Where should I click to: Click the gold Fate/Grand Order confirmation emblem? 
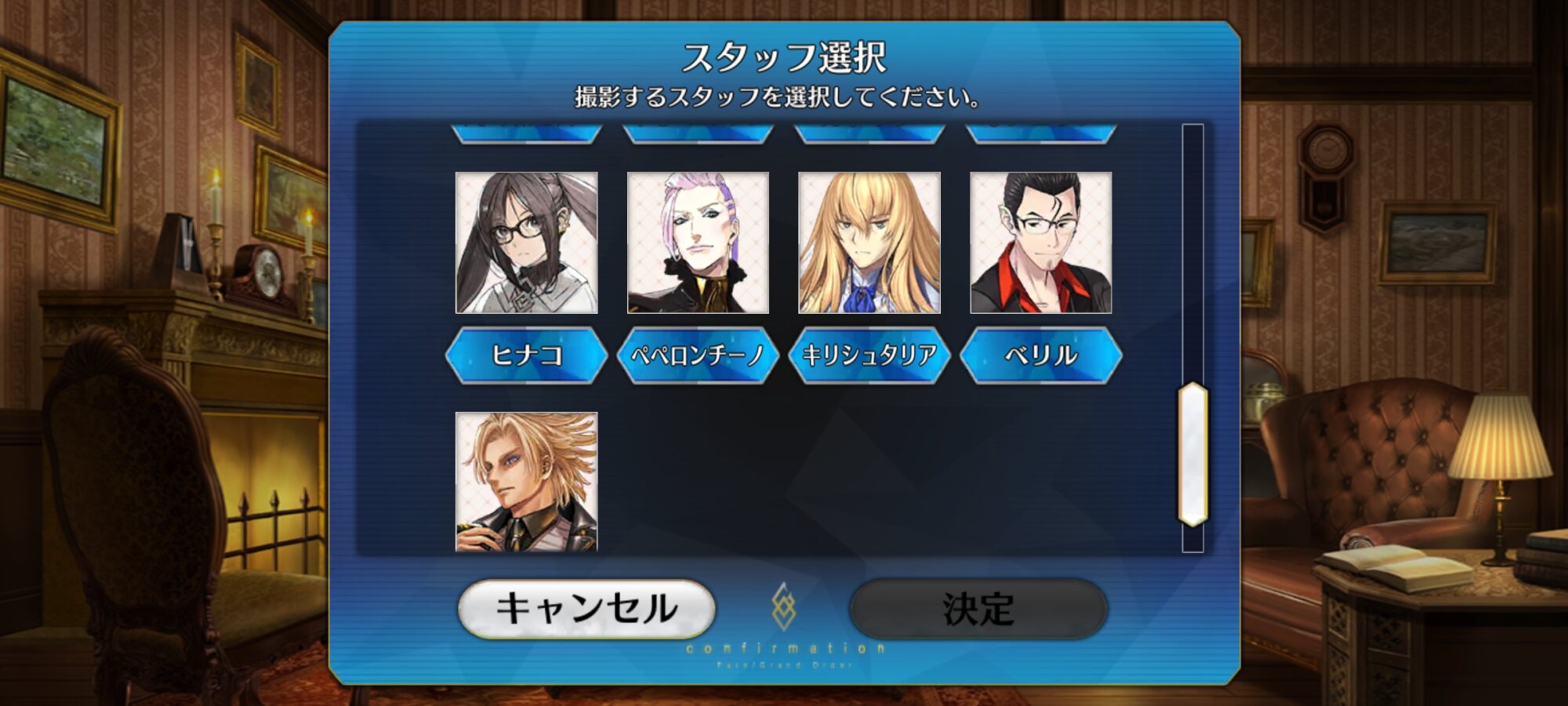(784, 606)
